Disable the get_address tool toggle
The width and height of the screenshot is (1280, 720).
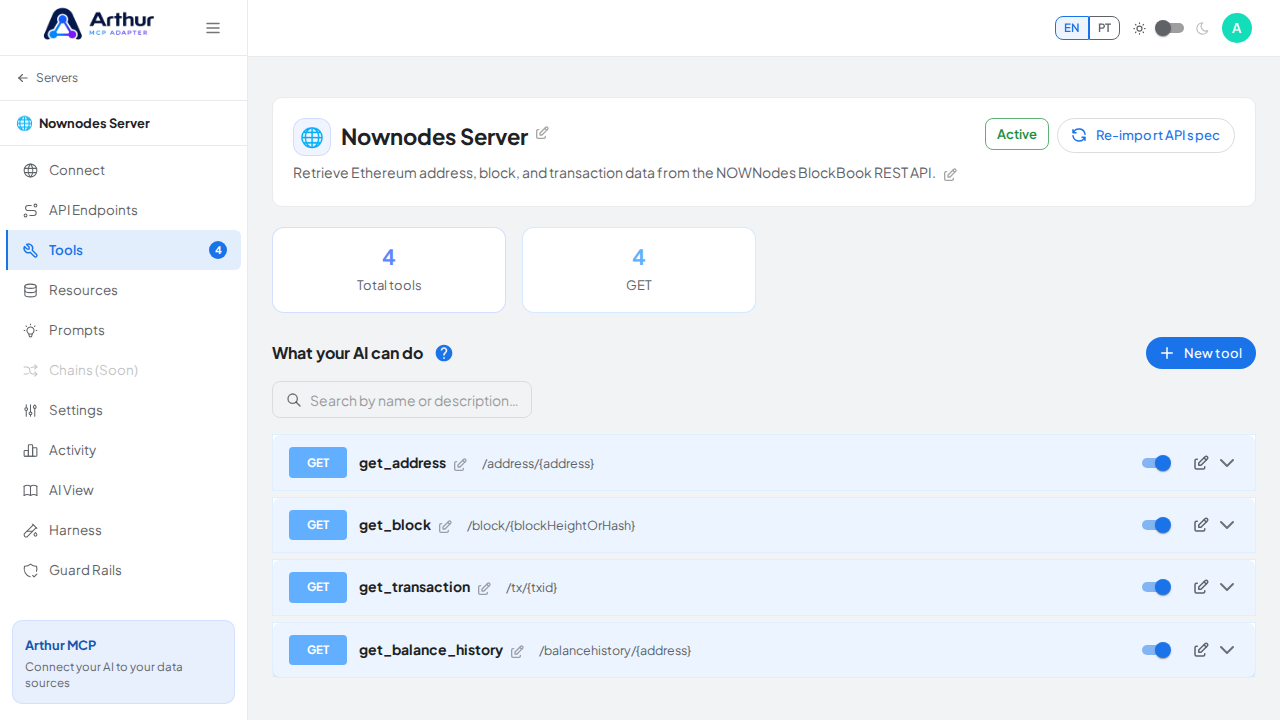(x=1156, y=463)
